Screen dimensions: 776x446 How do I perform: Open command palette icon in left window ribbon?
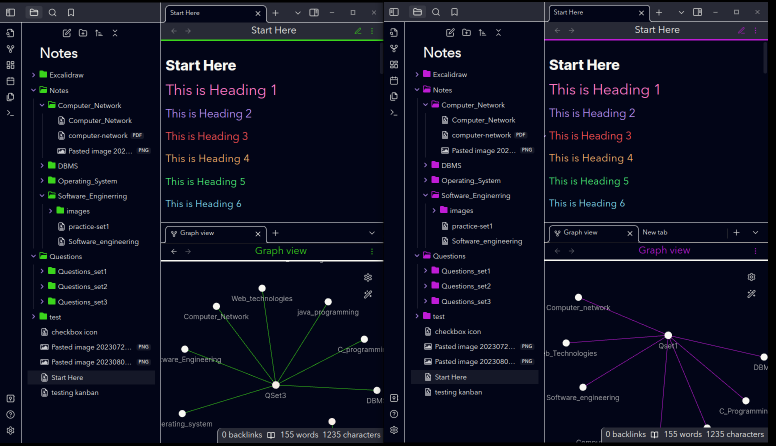click(10, 113)
